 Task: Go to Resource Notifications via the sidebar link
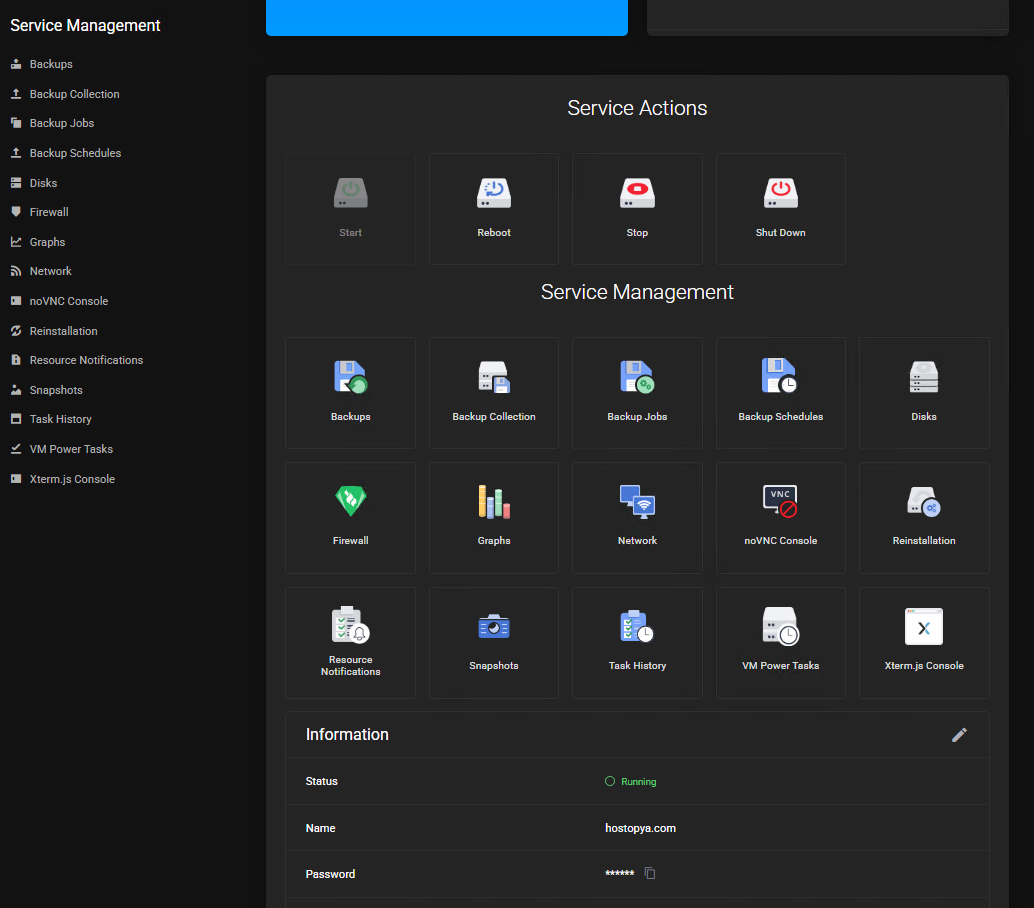click(x=76, y=360)
